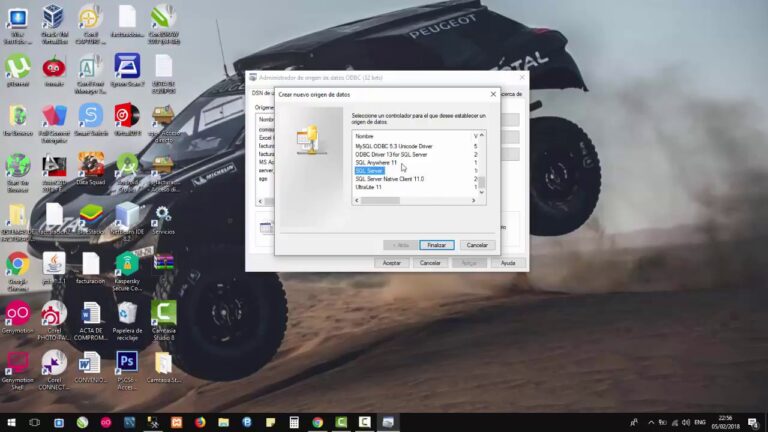Click Ayuda button in ODBC administrator
The height and width of the screenshot is (432, 768).
pos(508,263)
